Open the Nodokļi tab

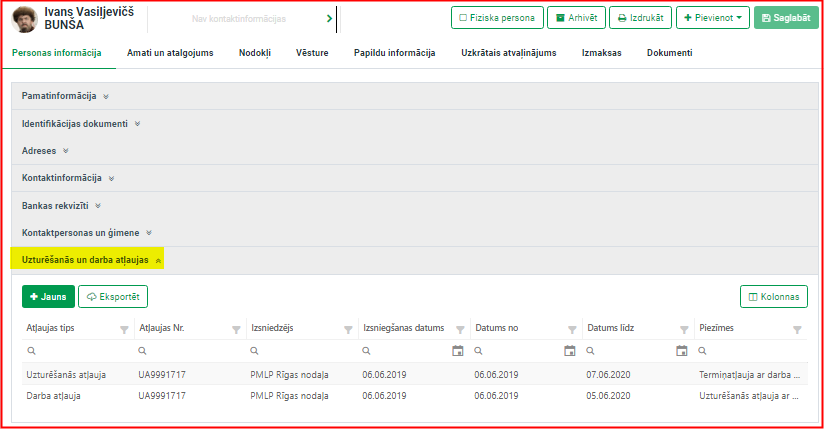pyautogui.click(x=255, y=53)
